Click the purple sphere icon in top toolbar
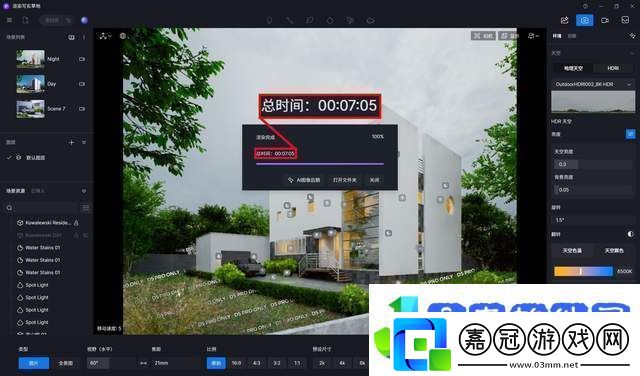The image size is (640, 376). click(84, 20)
